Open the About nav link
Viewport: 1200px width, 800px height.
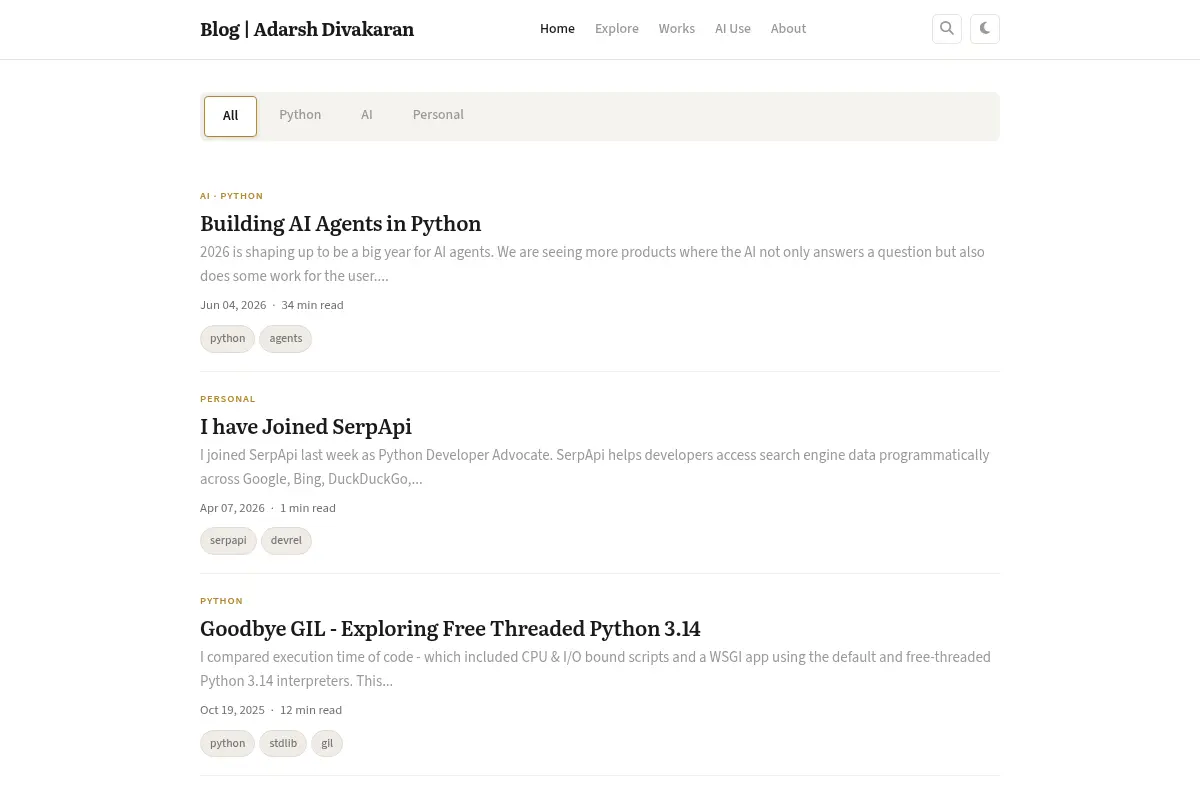coord(788,29)
